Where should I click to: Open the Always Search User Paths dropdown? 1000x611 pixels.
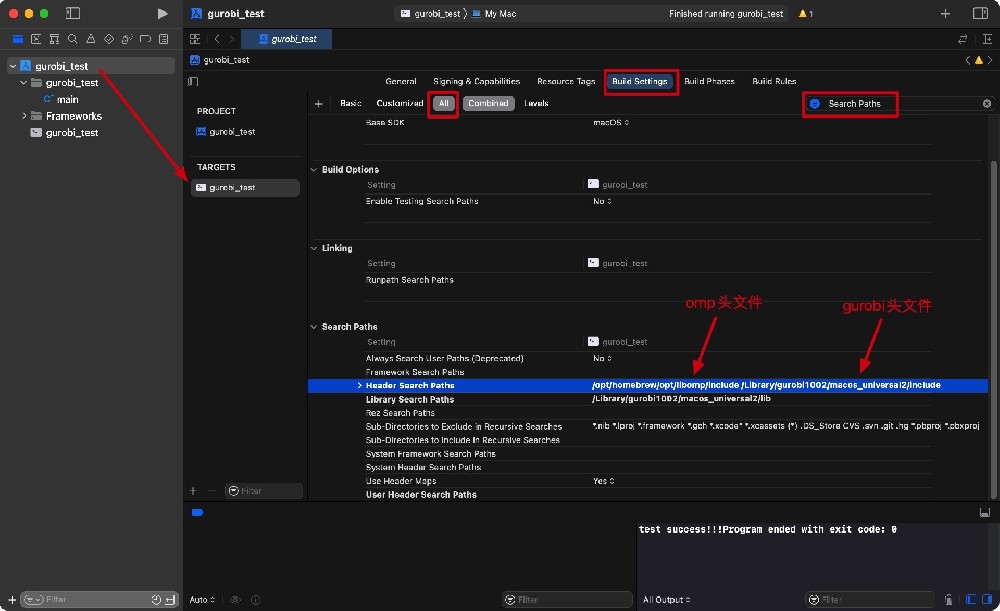[602, 358]
